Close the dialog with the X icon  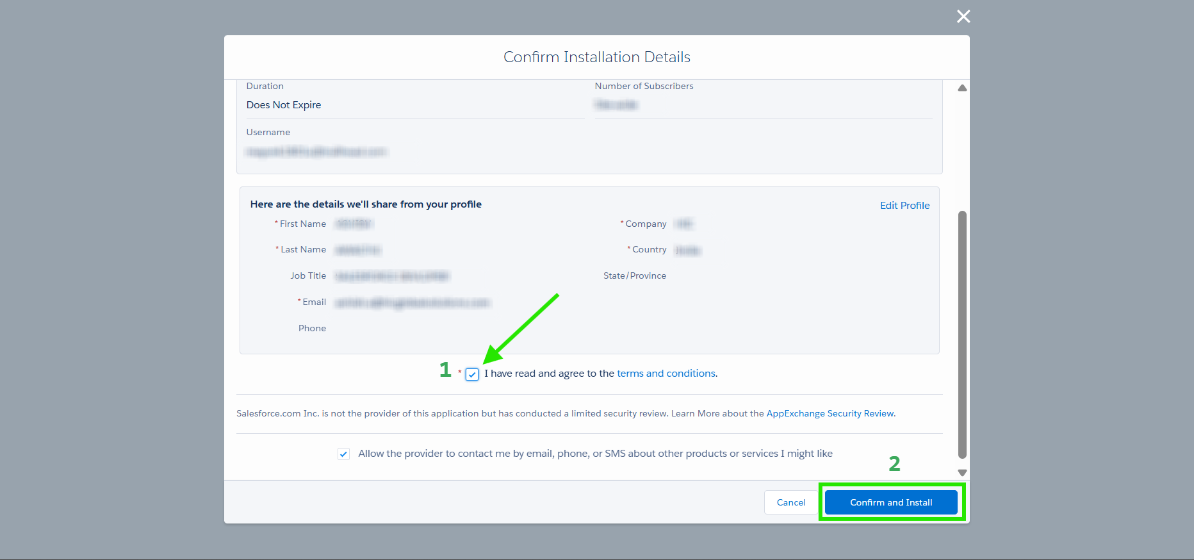(x=963, y=17)
